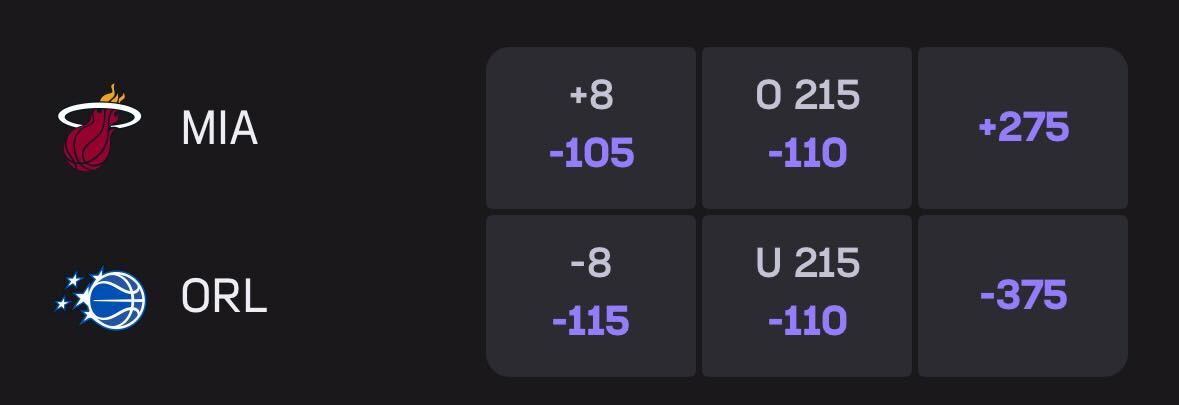Click the -105 odds for Miami spread
Image resolution: width=1179 pixels, height=405 pixels.
tap(591, 153)
